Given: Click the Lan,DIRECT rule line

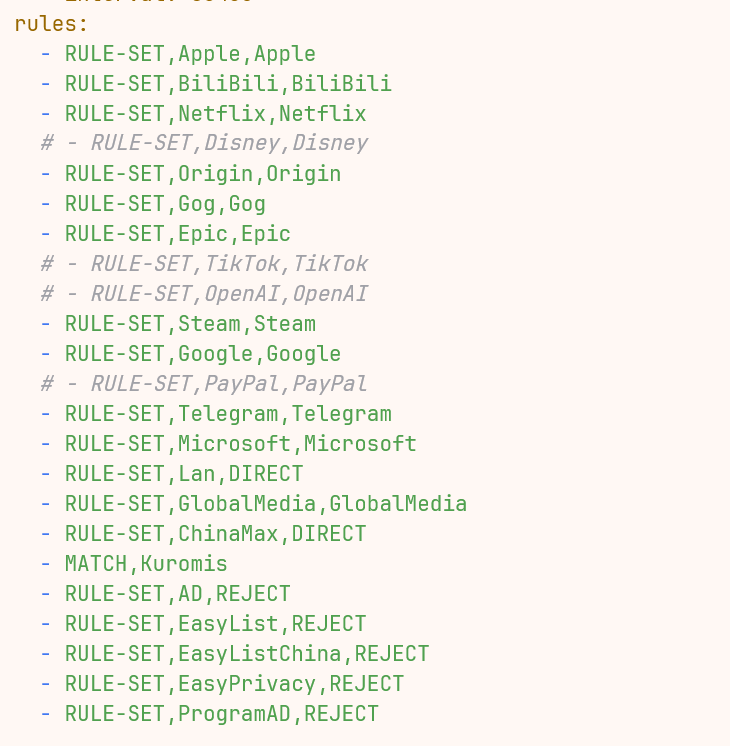Looking at the screenshot, I should [x=172, y=473].
